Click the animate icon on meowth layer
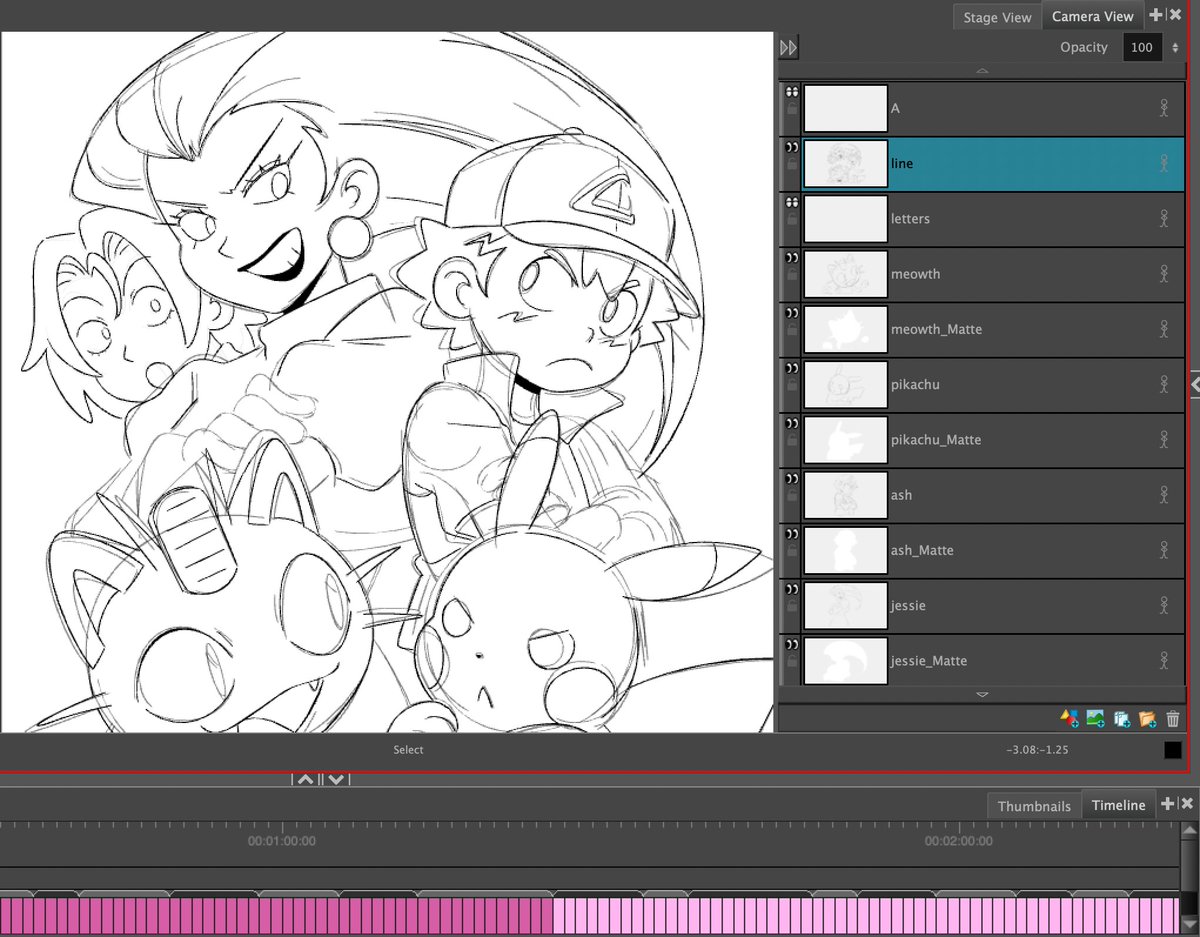Image resolution: width=1200 pixels, height=937 pixels. 1164,273
